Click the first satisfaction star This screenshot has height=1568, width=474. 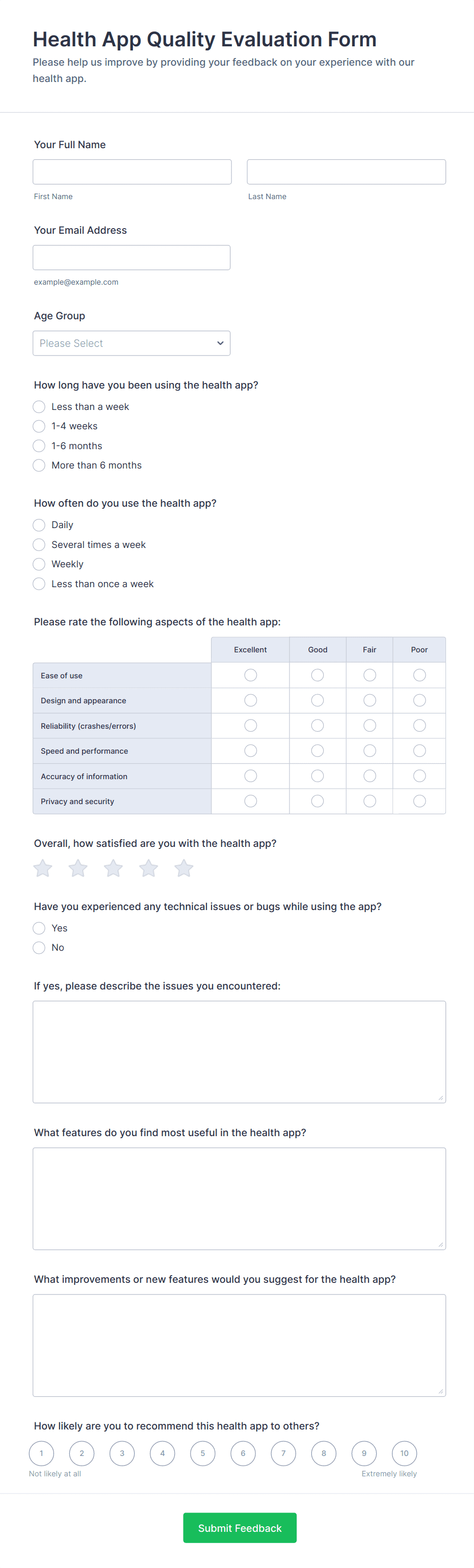[x=43, y=868]
